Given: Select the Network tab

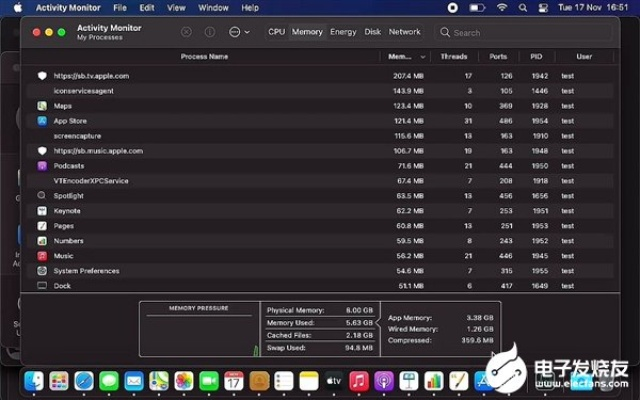Looking at the screenshot, I should tap(404, 32).
